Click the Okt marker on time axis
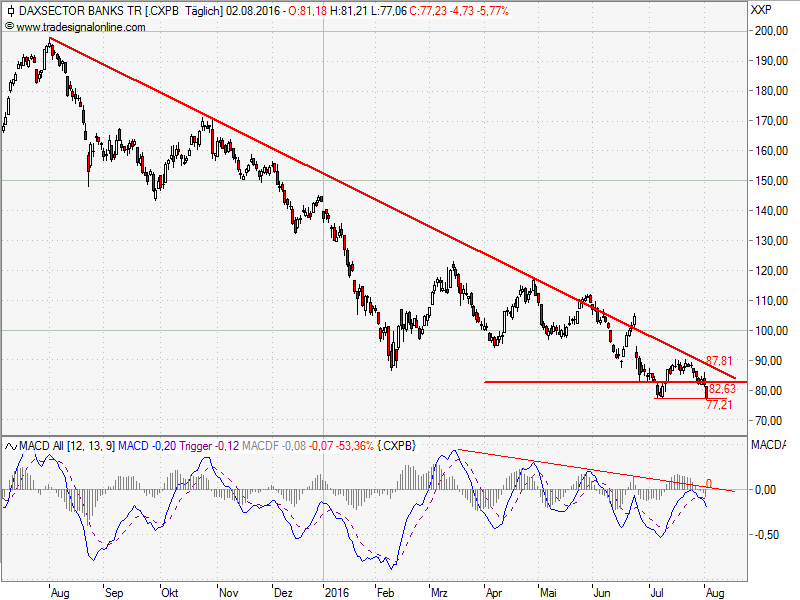 tap(169, 591)
